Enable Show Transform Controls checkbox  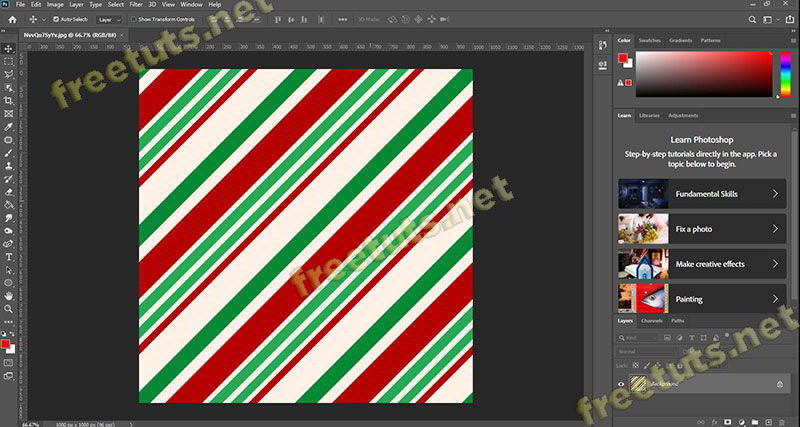134,19
